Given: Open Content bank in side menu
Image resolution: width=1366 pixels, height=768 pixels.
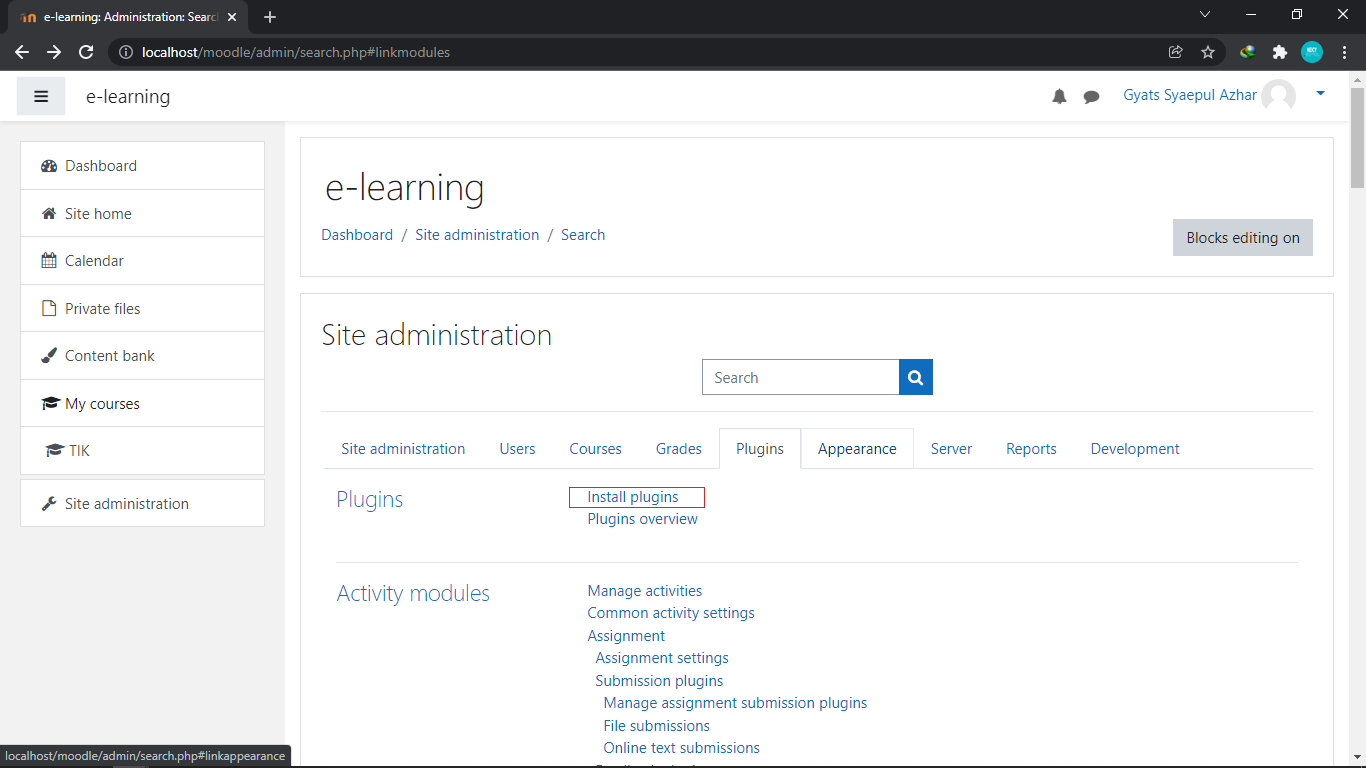Looking at the screenshot, I should 142,356.
